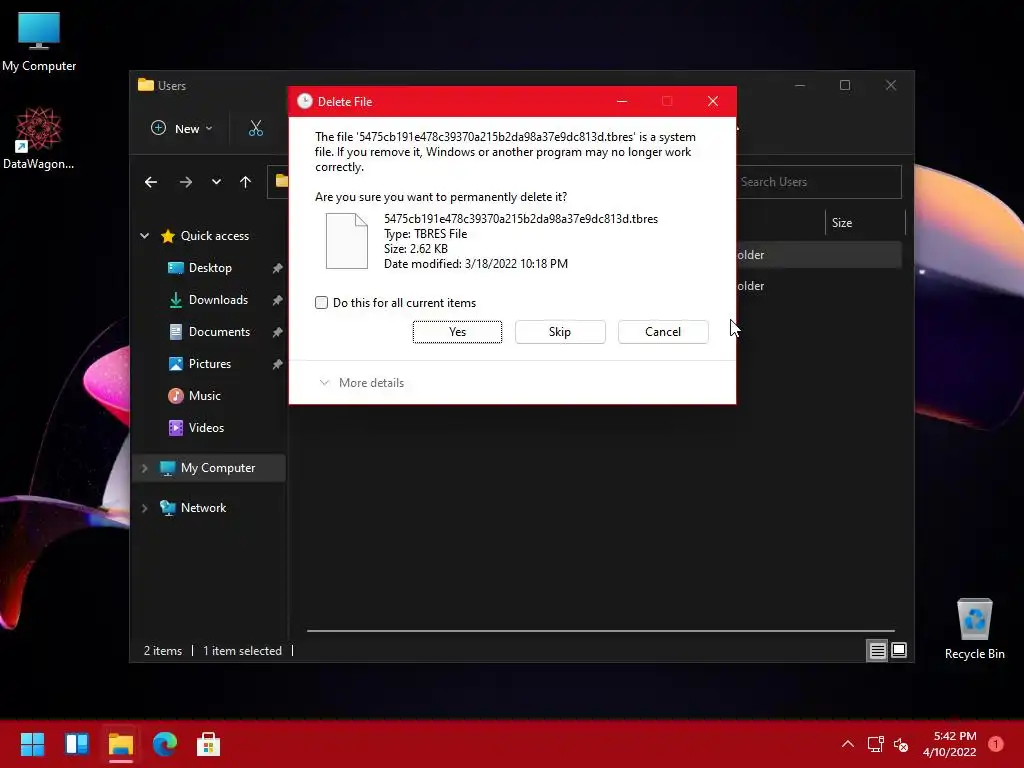Open Widgets from the taskbar
Viewport: 1024px width, 768px height.
click(76, 744)
